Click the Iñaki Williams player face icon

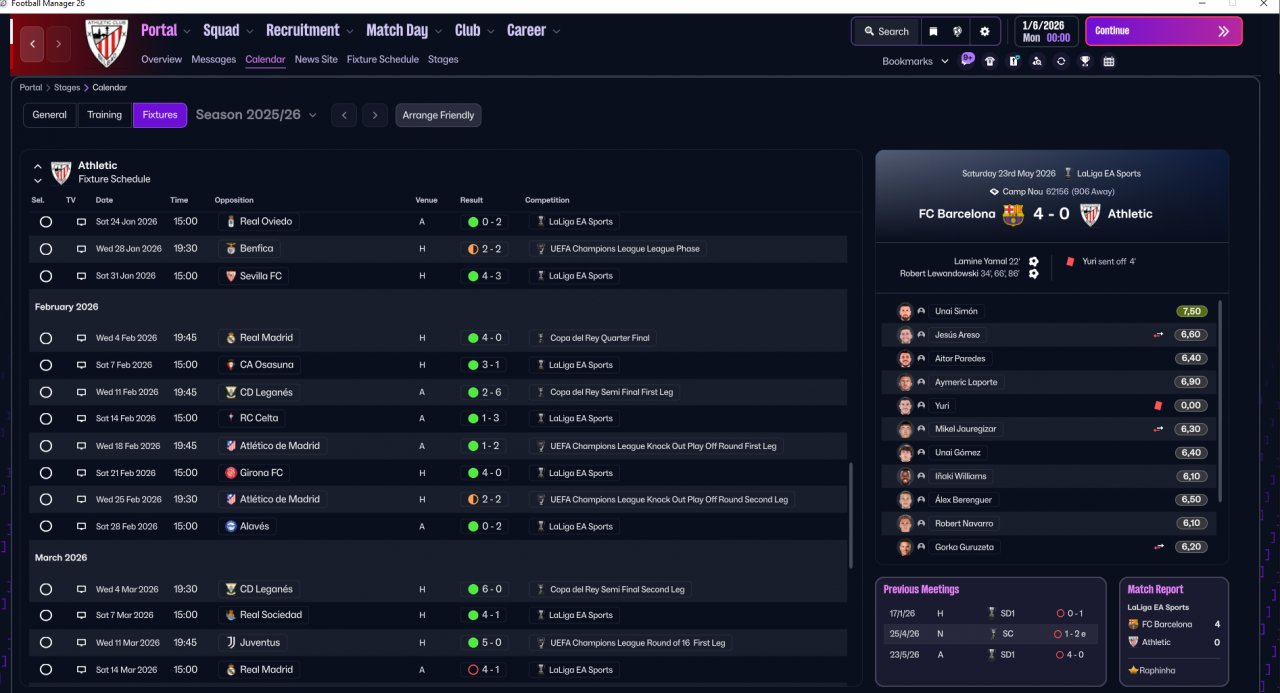coord(905,476)
